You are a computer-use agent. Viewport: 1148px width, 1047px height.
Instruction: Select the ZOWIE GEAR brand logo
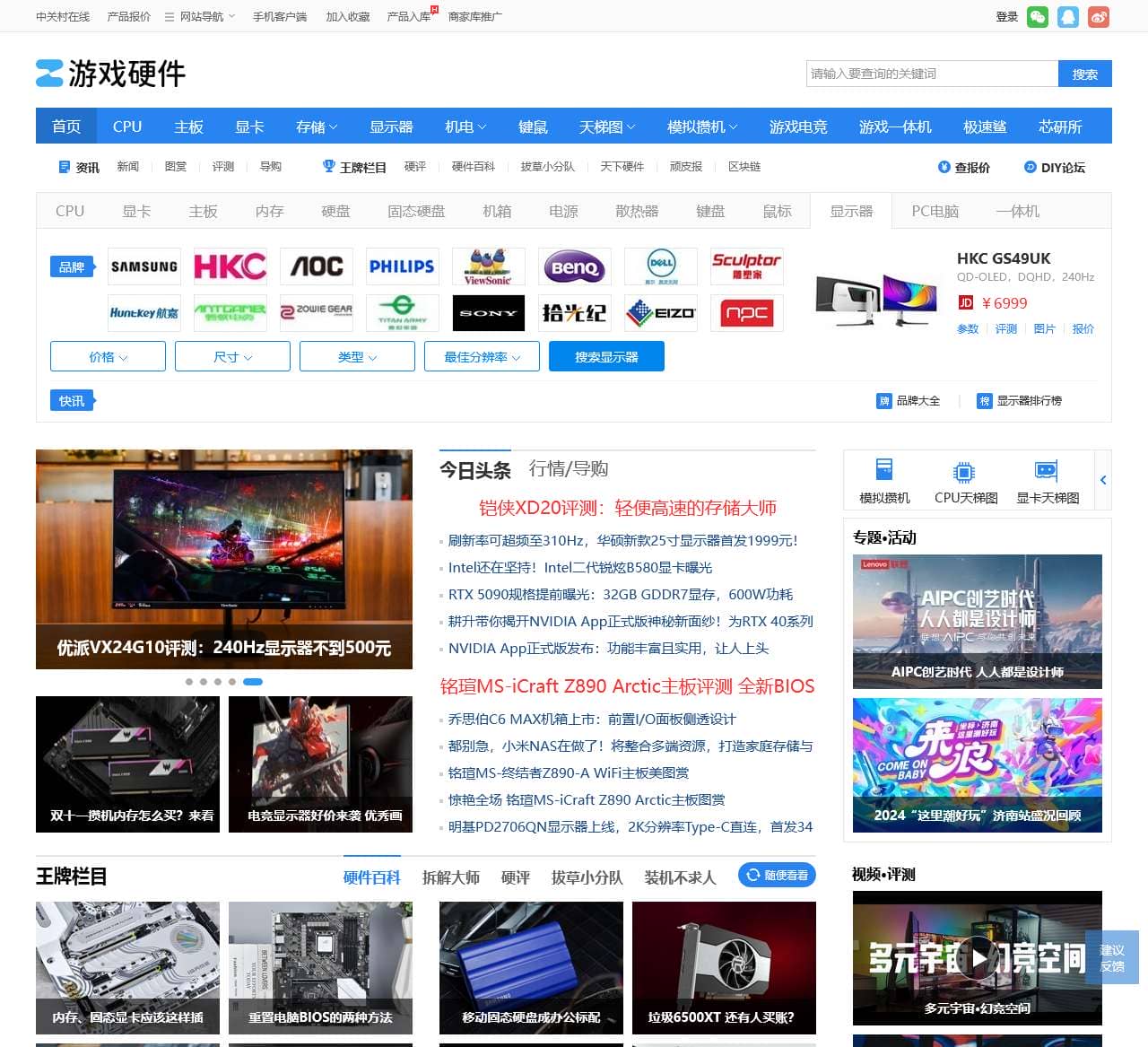pos(317,313)
